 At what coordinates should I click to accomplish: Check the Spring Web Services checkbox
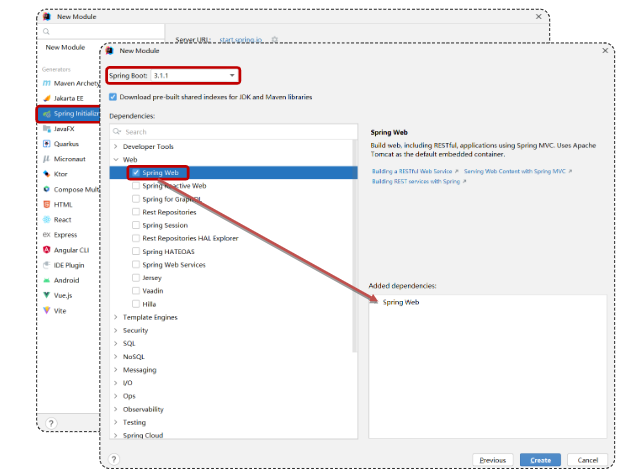[x=136, y=264]
